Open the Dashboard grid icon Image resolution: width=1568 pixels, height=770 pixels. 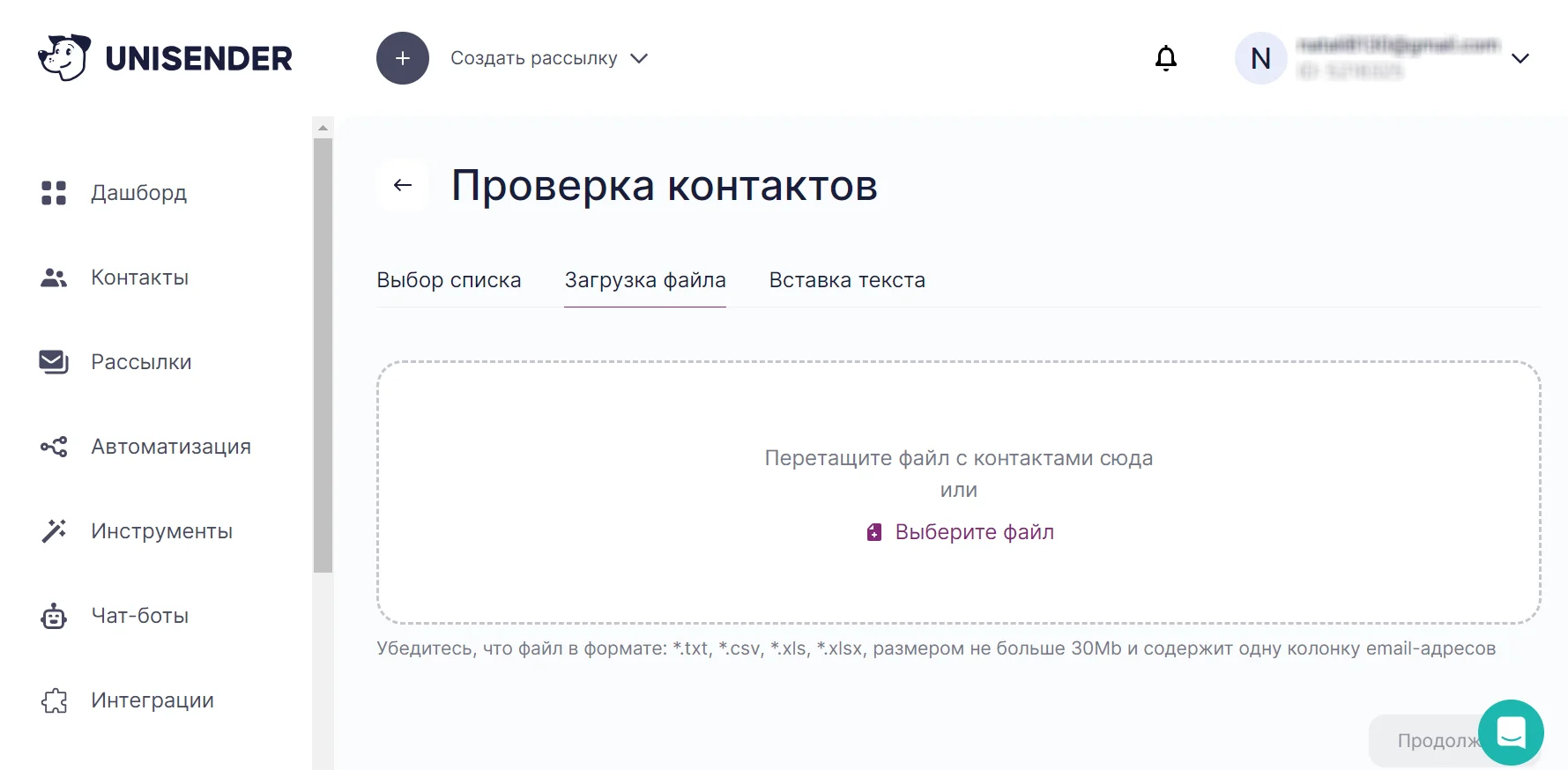[x=54, y=193]
